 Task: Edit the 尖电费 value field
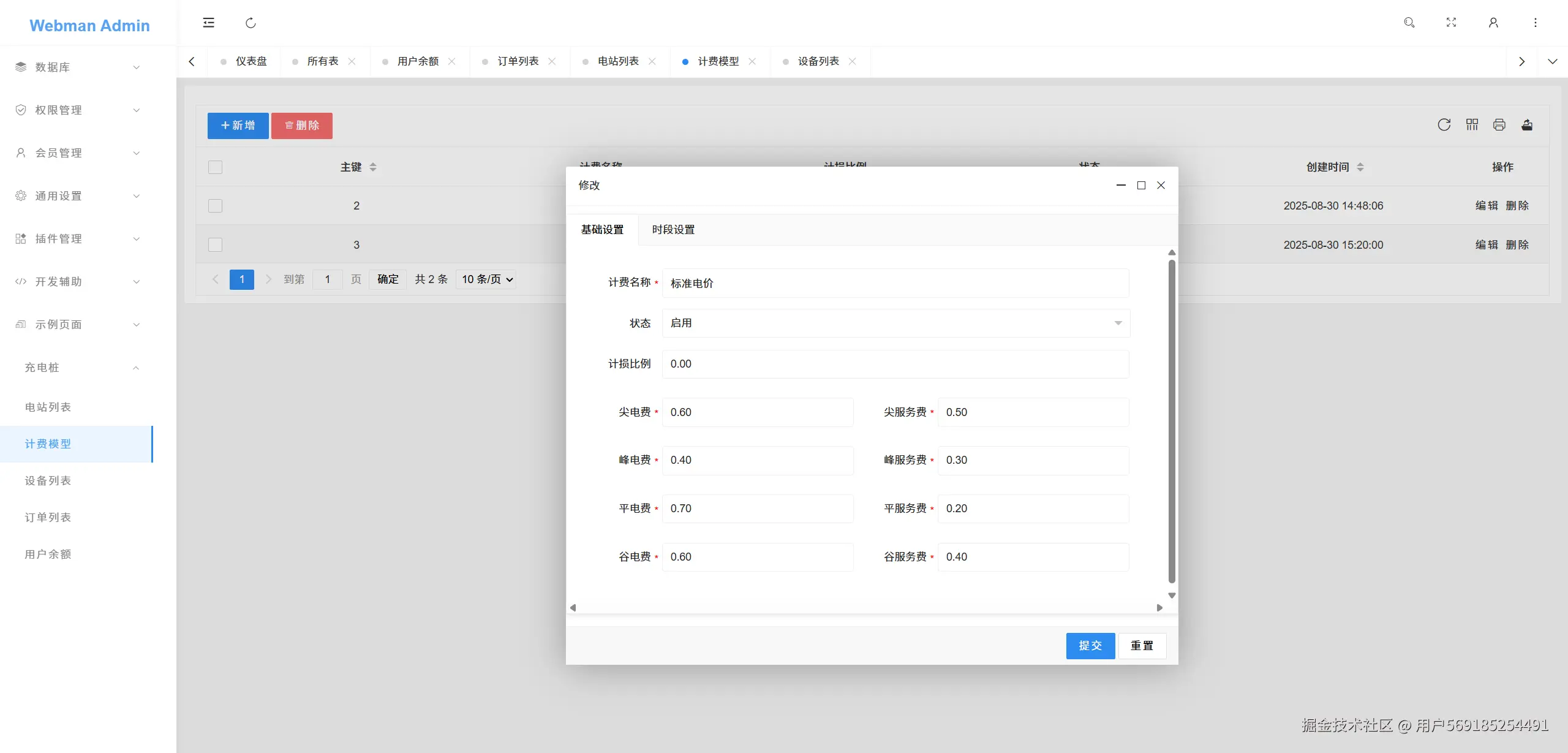tap(757, 412)
